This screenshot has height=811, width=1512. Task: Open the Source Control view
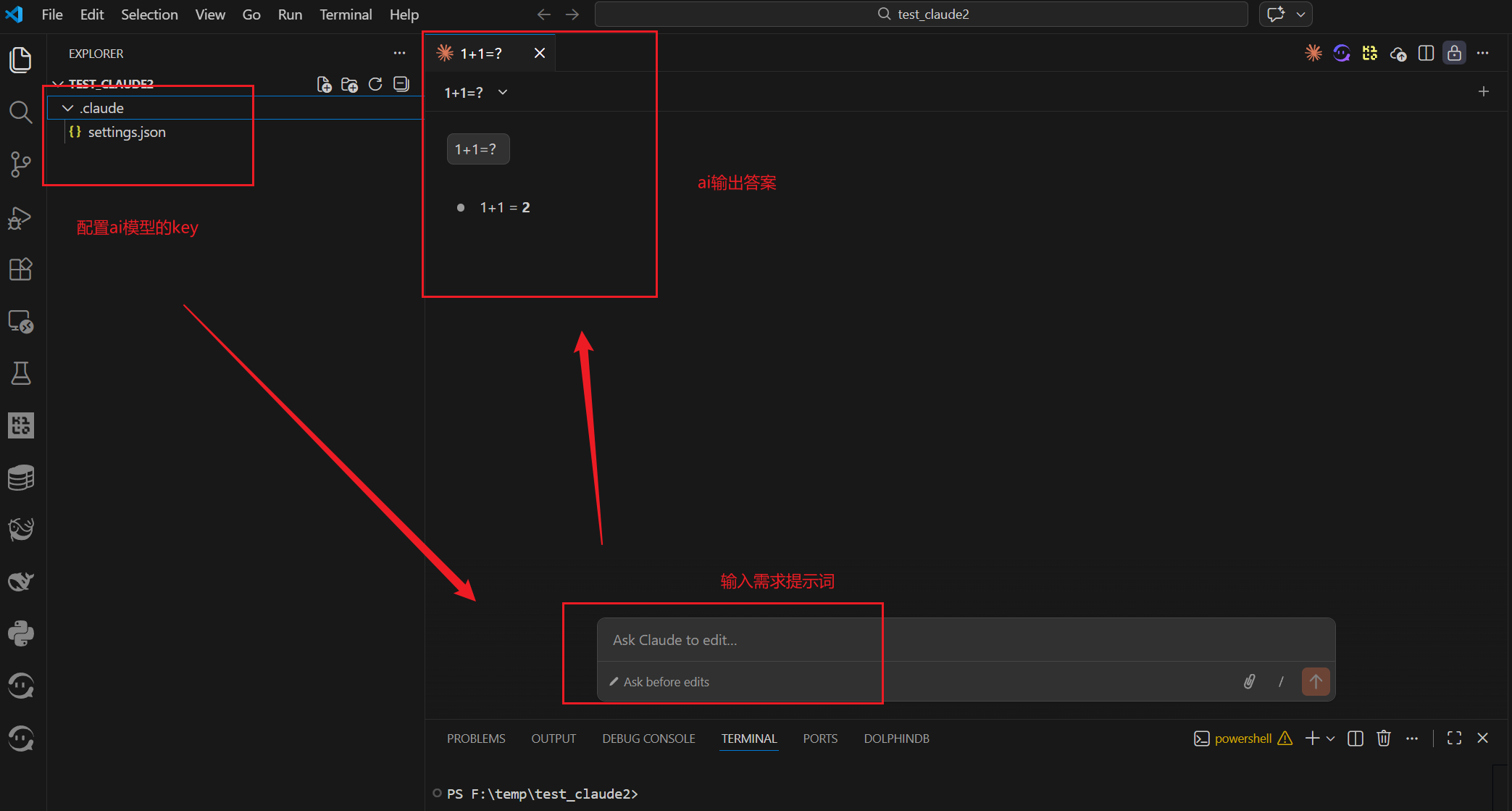[x=20, y=164]
